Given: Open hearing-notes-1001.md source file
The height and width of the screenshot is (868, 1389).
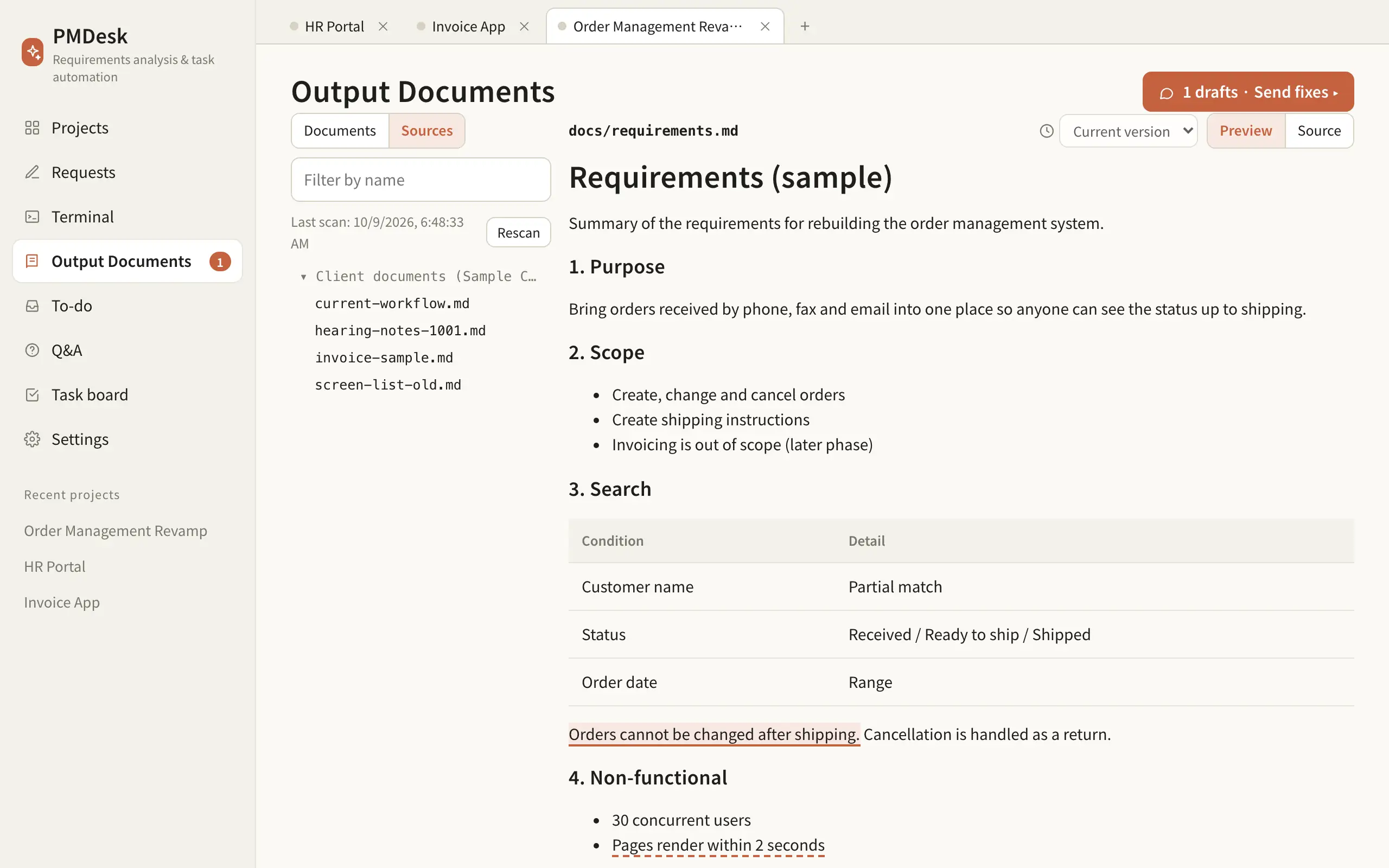Looking at the screenshot, I should click(x=400, y=330).
